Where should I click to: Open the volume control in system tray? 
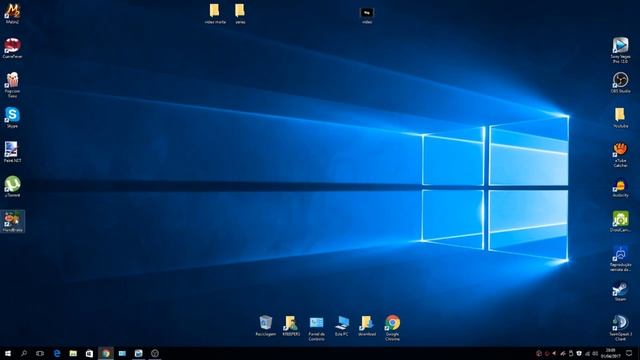click(595, 353)
